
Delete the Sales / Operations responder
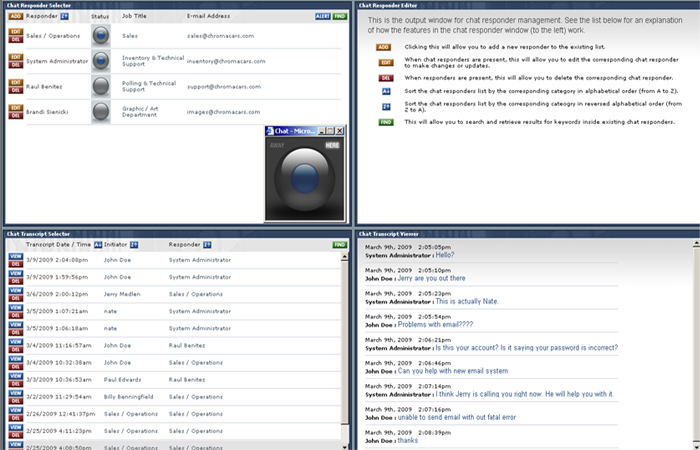(x=16, y=40)
